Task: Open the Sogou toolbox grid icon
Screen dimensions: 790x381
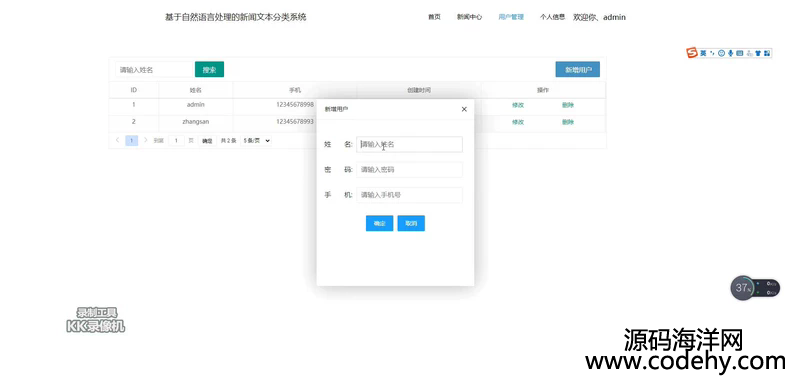Action: pos(767,53)
